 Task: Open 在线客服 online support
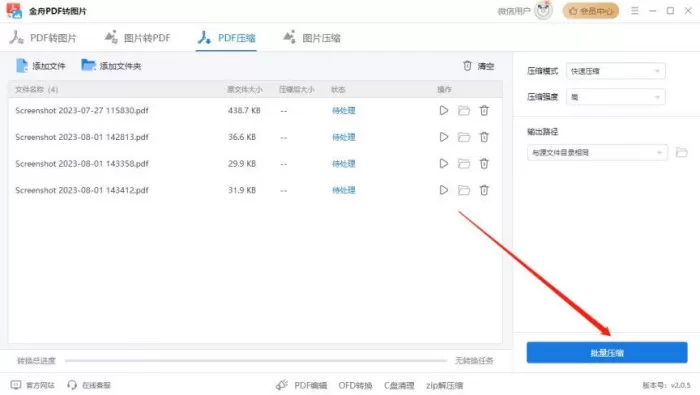pos(89,385)
